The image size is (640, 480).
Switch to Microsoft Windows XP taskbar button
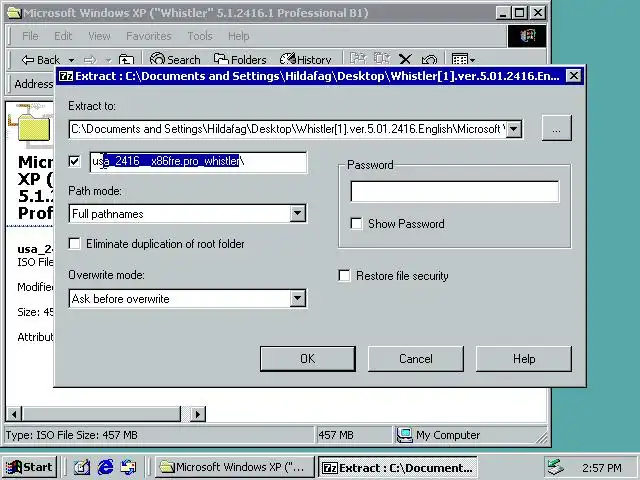(234, 467)
